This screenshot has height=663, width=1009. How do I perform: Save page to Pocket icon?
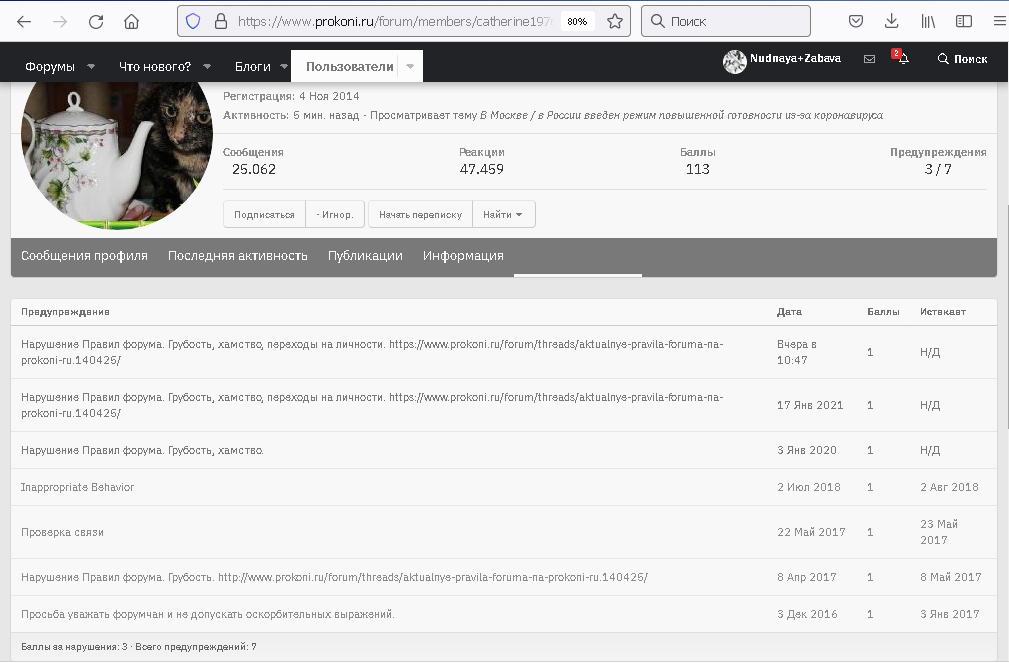[x=856, y=21]
